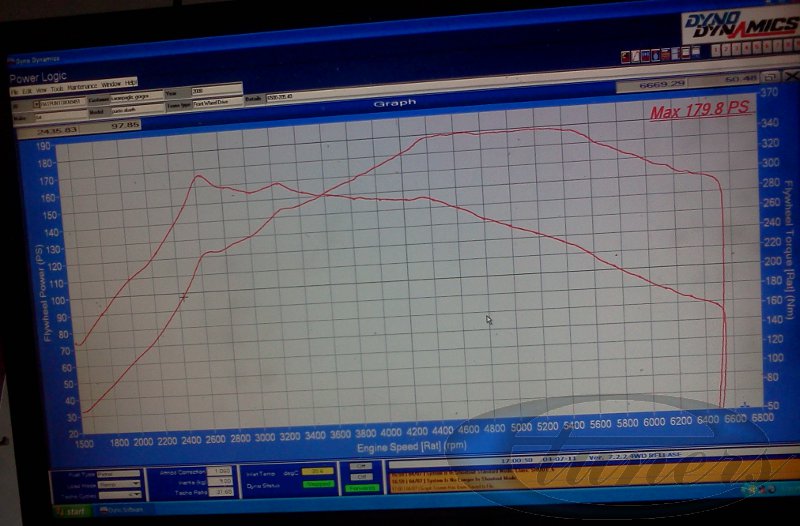Open the Maintenance menu
The image size is (800, 526).
point(82,87)
